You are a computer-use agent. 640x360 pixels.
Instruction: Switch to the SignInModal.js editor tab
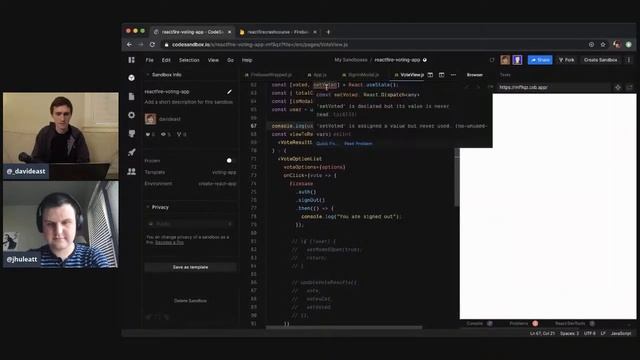[x=361, y=75]
